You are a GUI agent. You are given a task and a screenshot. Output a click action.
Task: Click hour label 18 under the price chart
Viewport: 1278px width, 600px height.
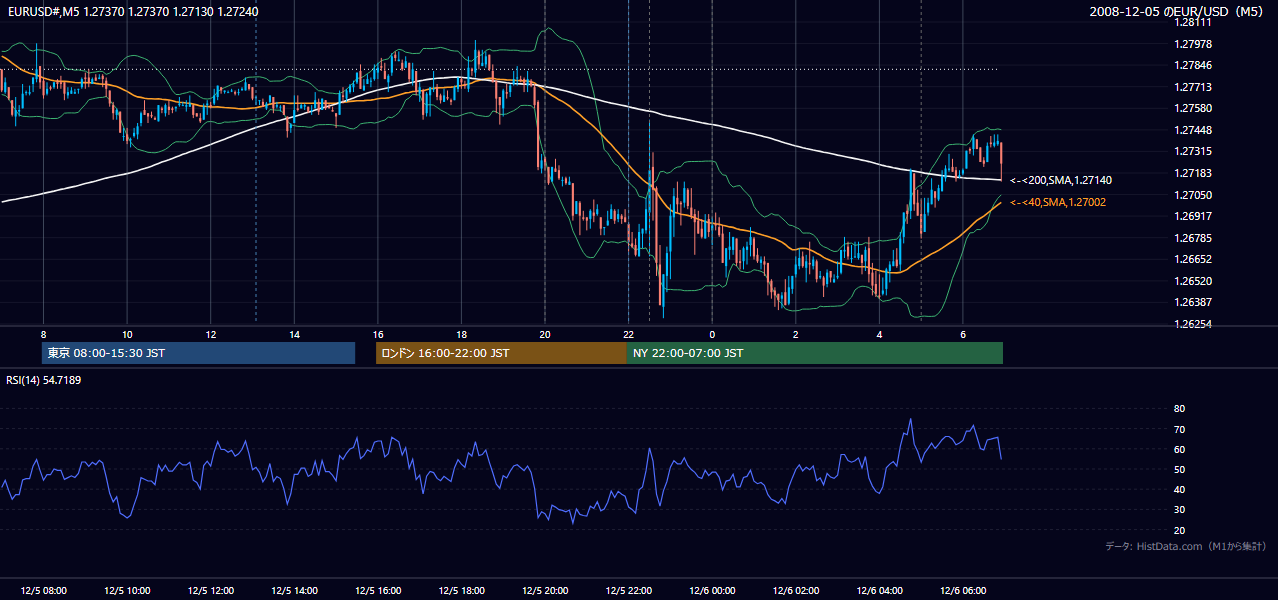[x=461, y=334]
